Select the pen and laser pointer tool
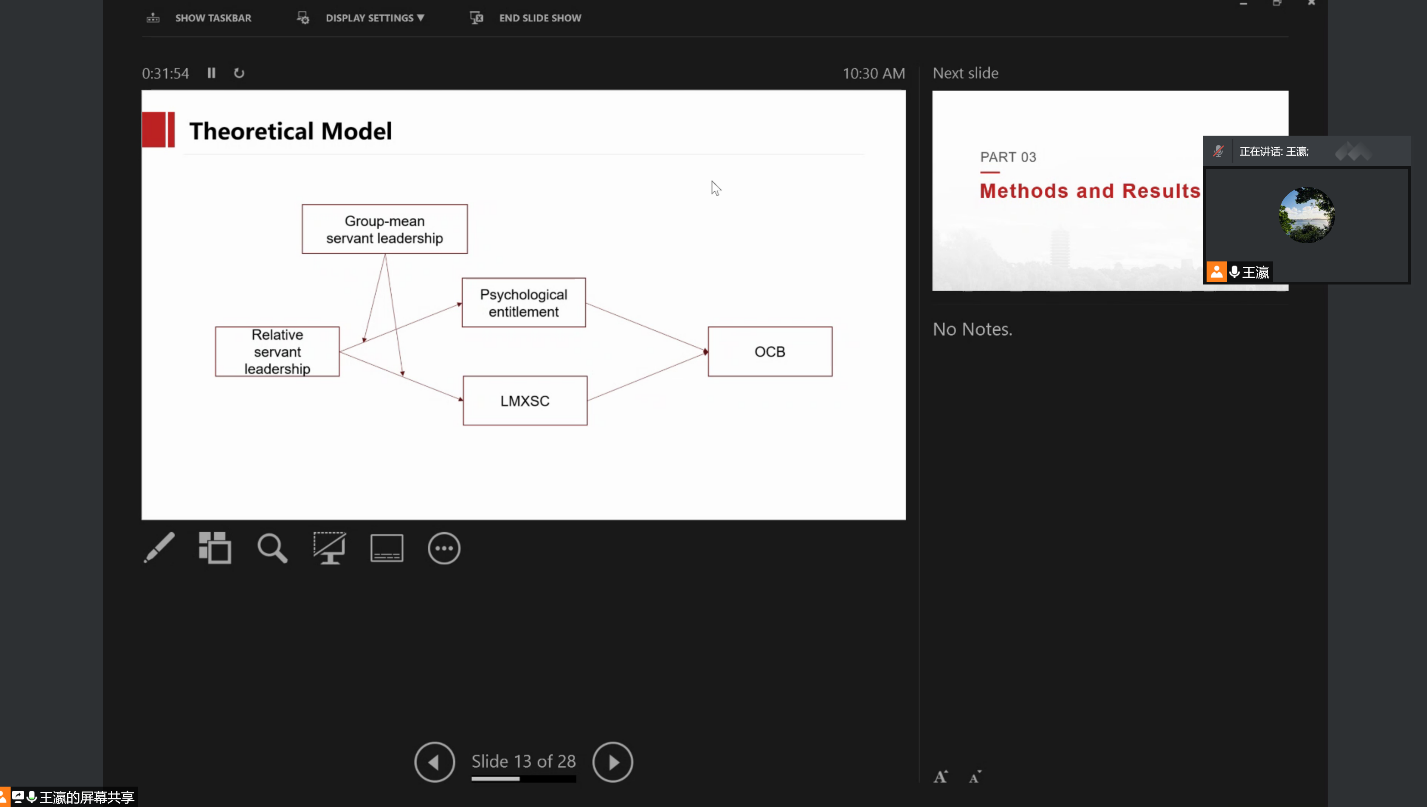The image size is (1427, 807). [x=159, y=548]
